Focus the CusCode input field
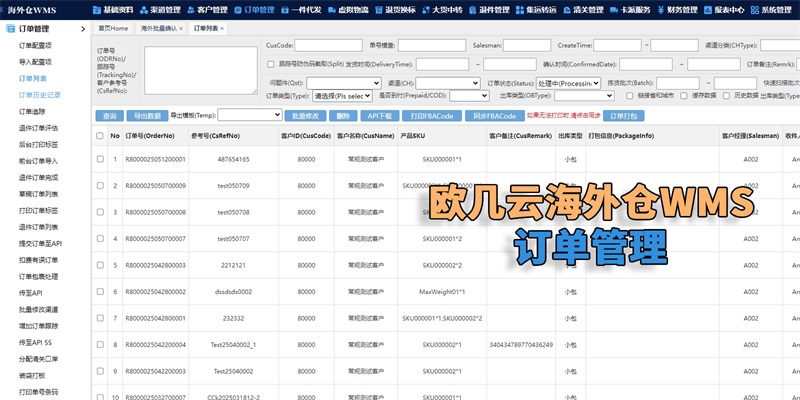 pyautogui.click(x=329, y=45)
